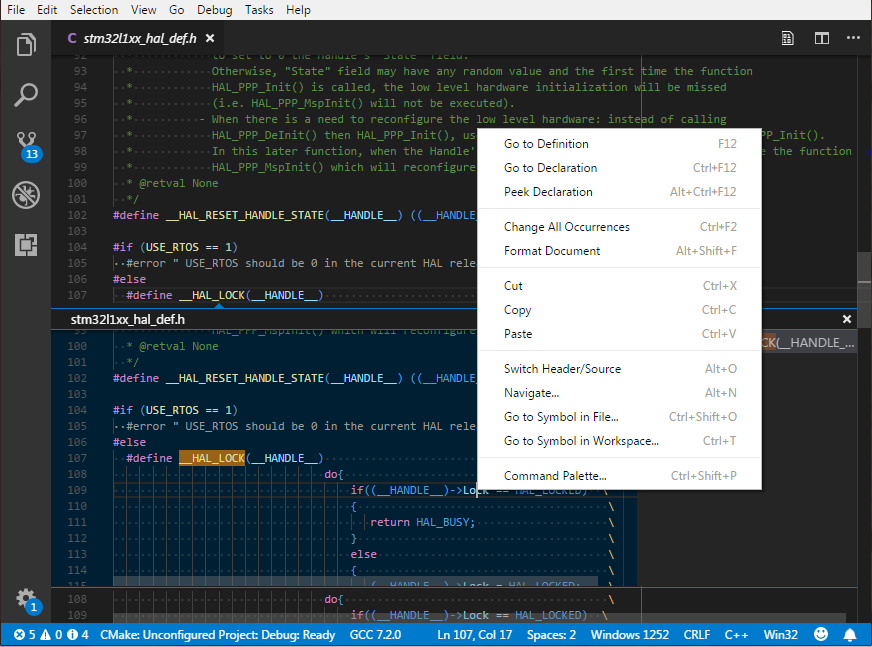Send feedback using the smiley icon
This screenshot has width=872, height=647.
point(820,634)
